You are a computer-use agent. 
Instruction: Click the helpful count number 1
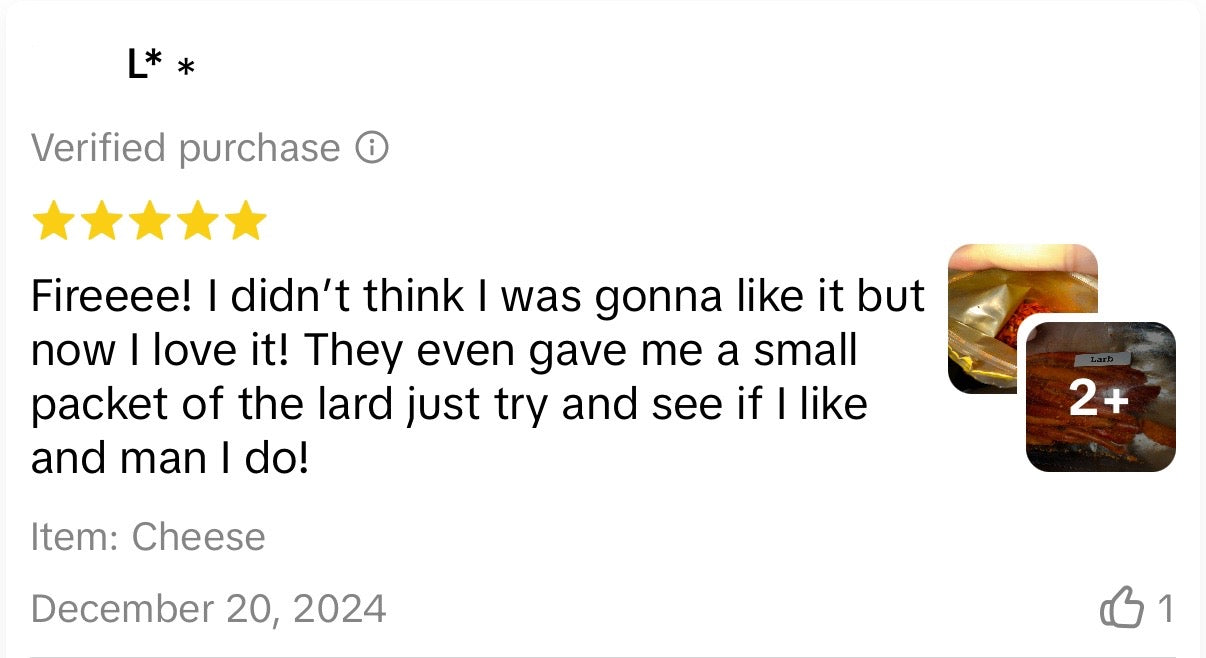1164,608
